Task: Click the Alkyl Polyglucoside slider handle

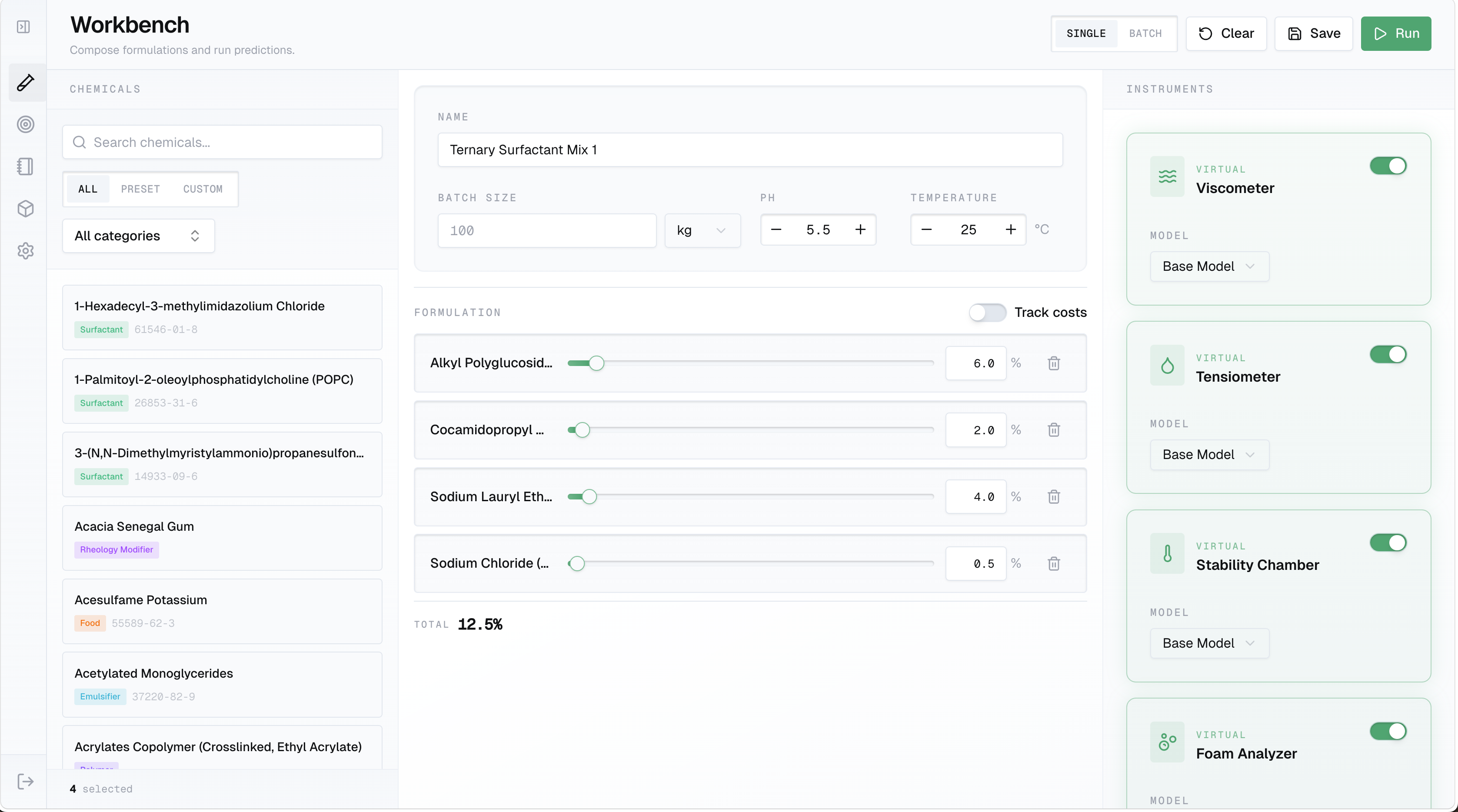Action: point(596,363)
